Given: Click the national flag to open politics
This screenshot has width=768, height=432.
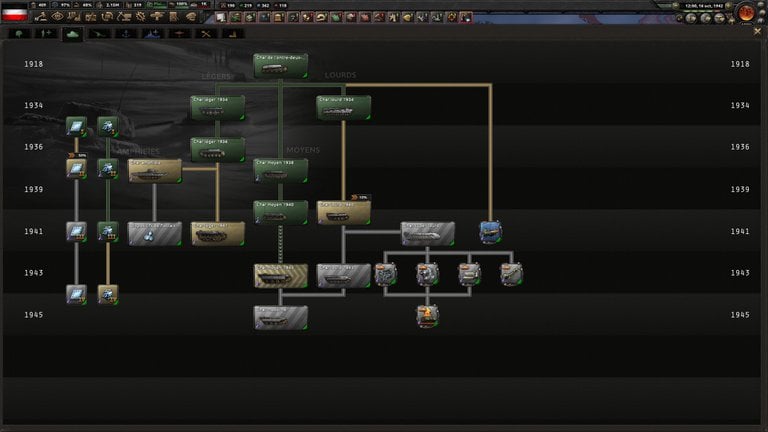Looking at the screenshot, I should pos(15,13).
